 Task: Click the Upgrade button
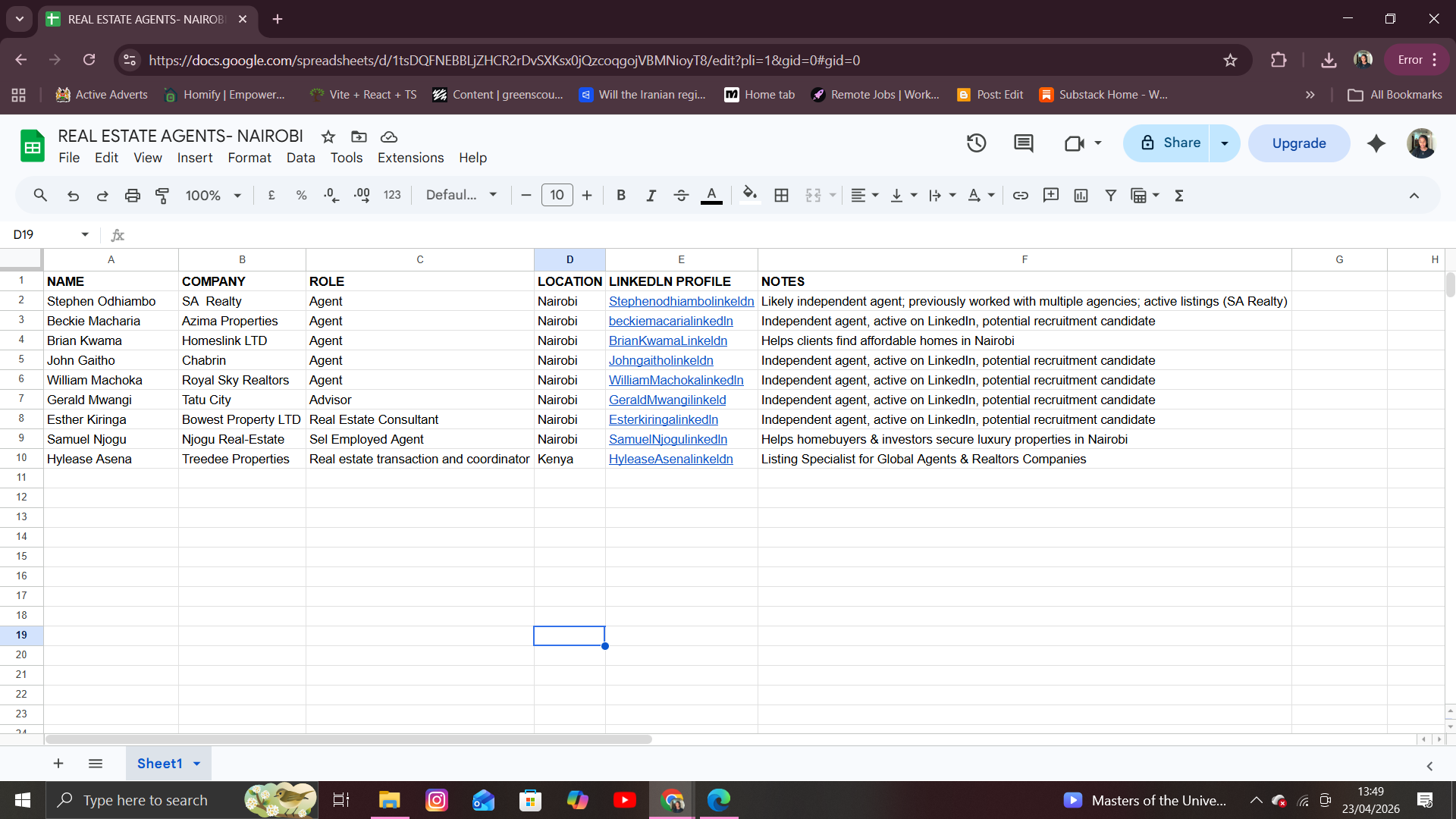coord(1299,143)
